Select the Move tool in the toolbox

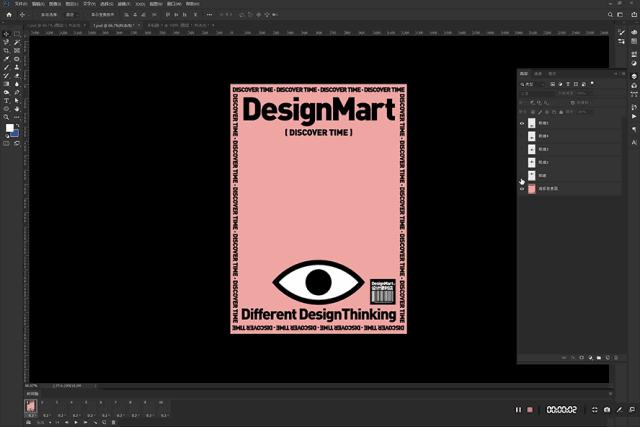pos(6,34)
